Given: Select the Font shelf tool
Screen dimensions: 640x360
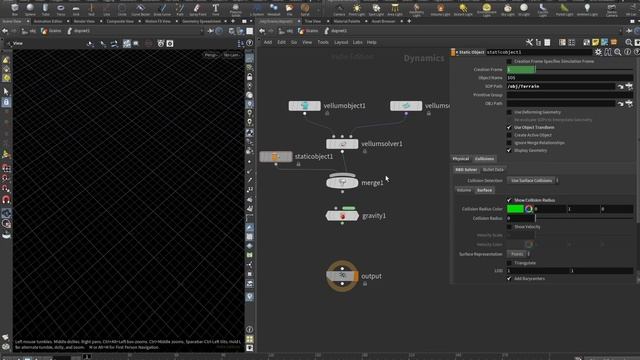Looking at the screenshot, I should coord(216,9).
